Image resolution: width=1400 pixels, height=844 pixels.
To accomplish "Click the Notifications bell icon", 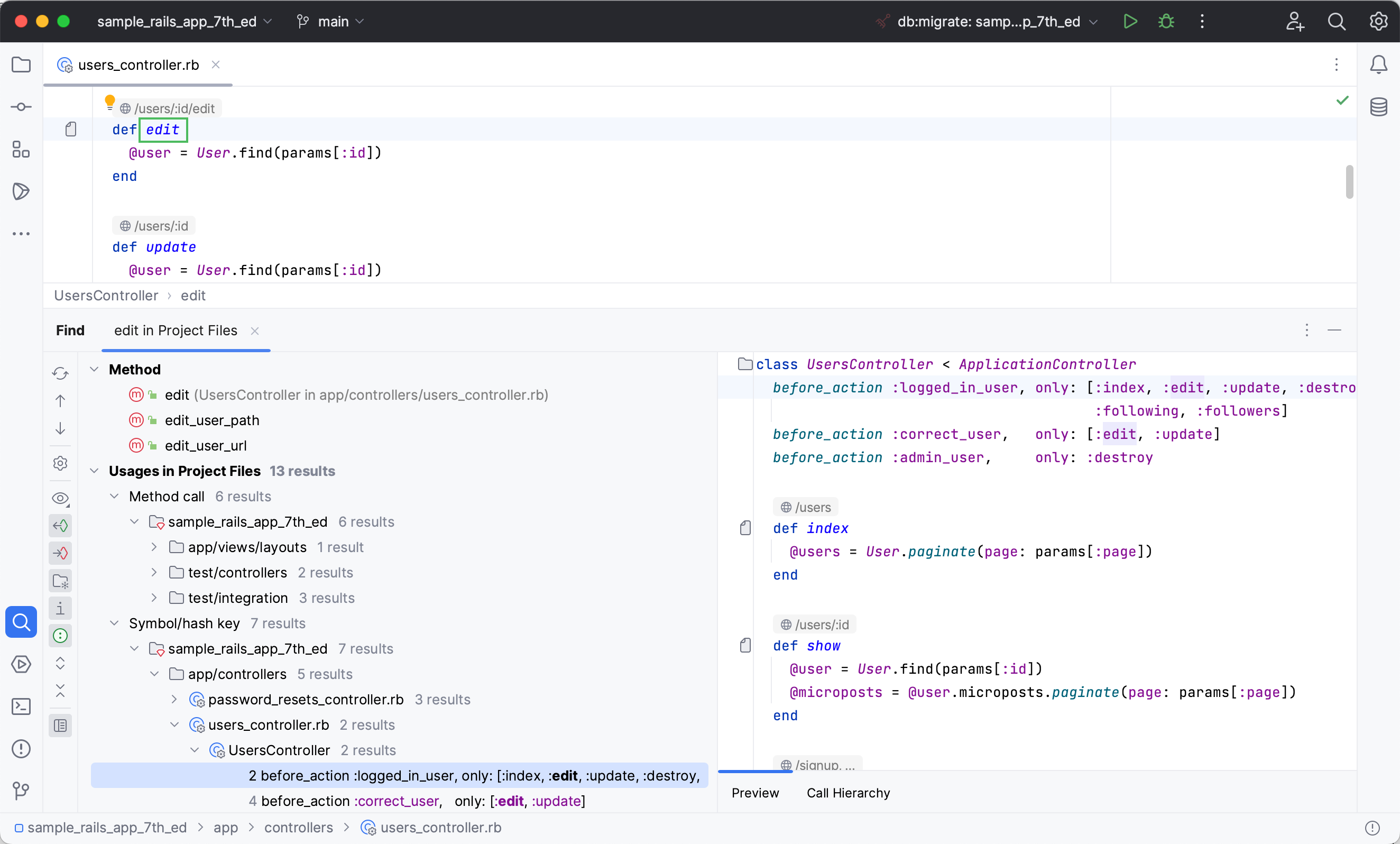I will pyautogui.click(x=1378, y=65).
